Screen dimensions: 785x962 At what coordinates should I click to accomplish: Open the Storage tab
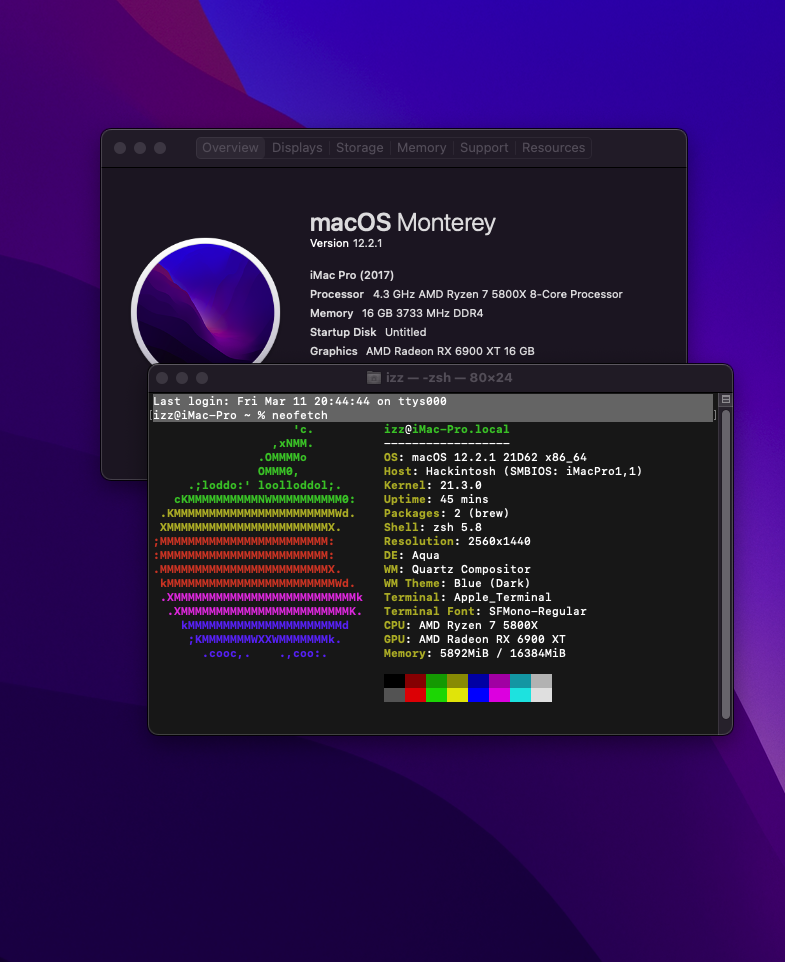coord(359,148)
